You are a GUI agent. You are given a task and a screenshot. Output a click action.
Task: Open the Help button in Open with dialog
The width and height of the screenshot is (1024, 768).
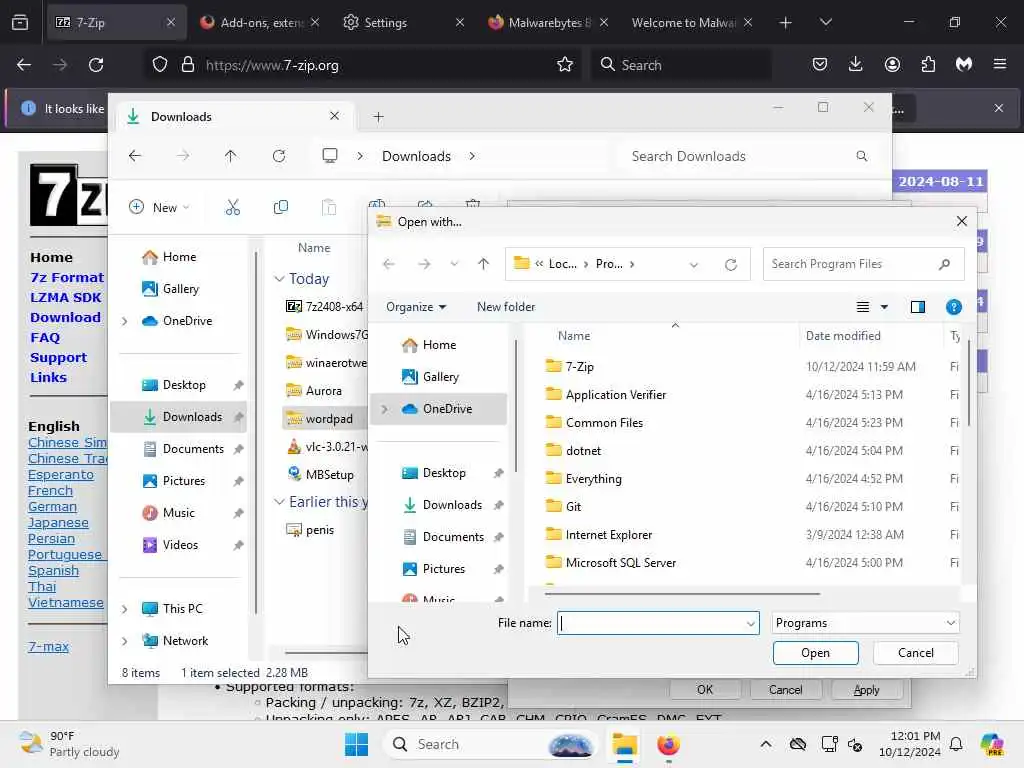tap(953, 307)
